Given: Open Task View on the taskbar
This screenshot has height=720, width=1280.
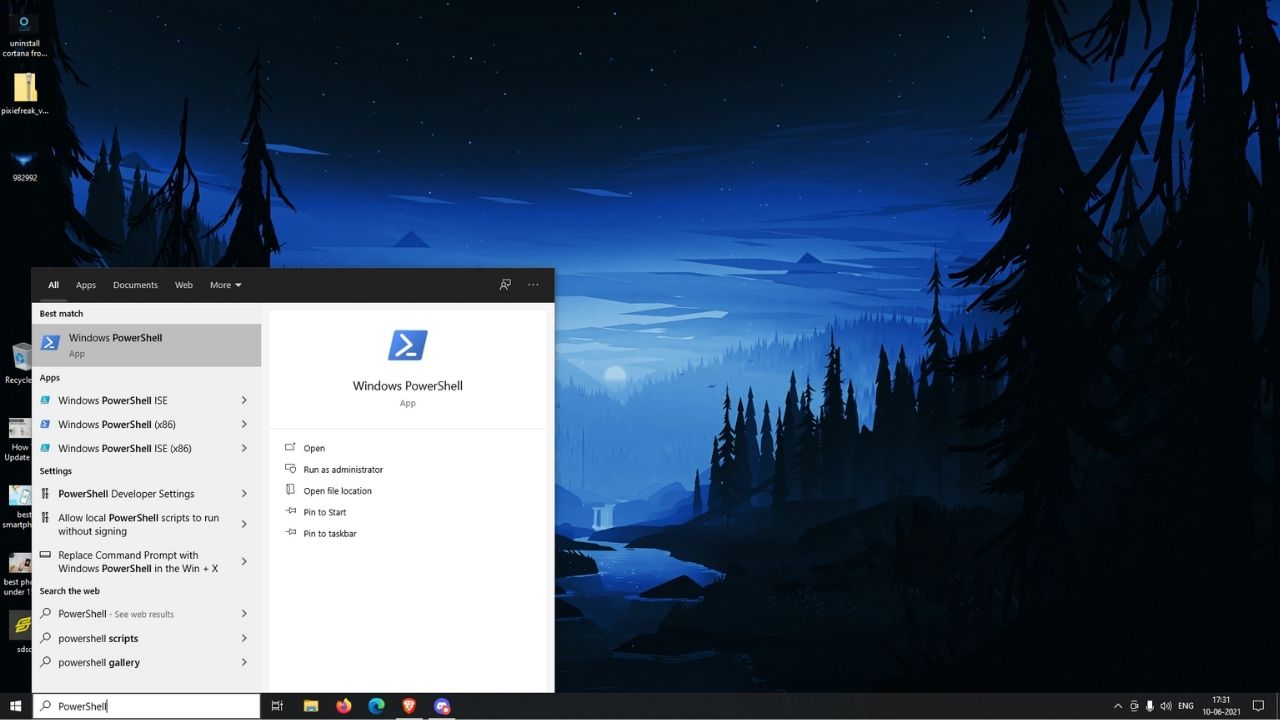Looking at the screenshot, I should [277, 706].
